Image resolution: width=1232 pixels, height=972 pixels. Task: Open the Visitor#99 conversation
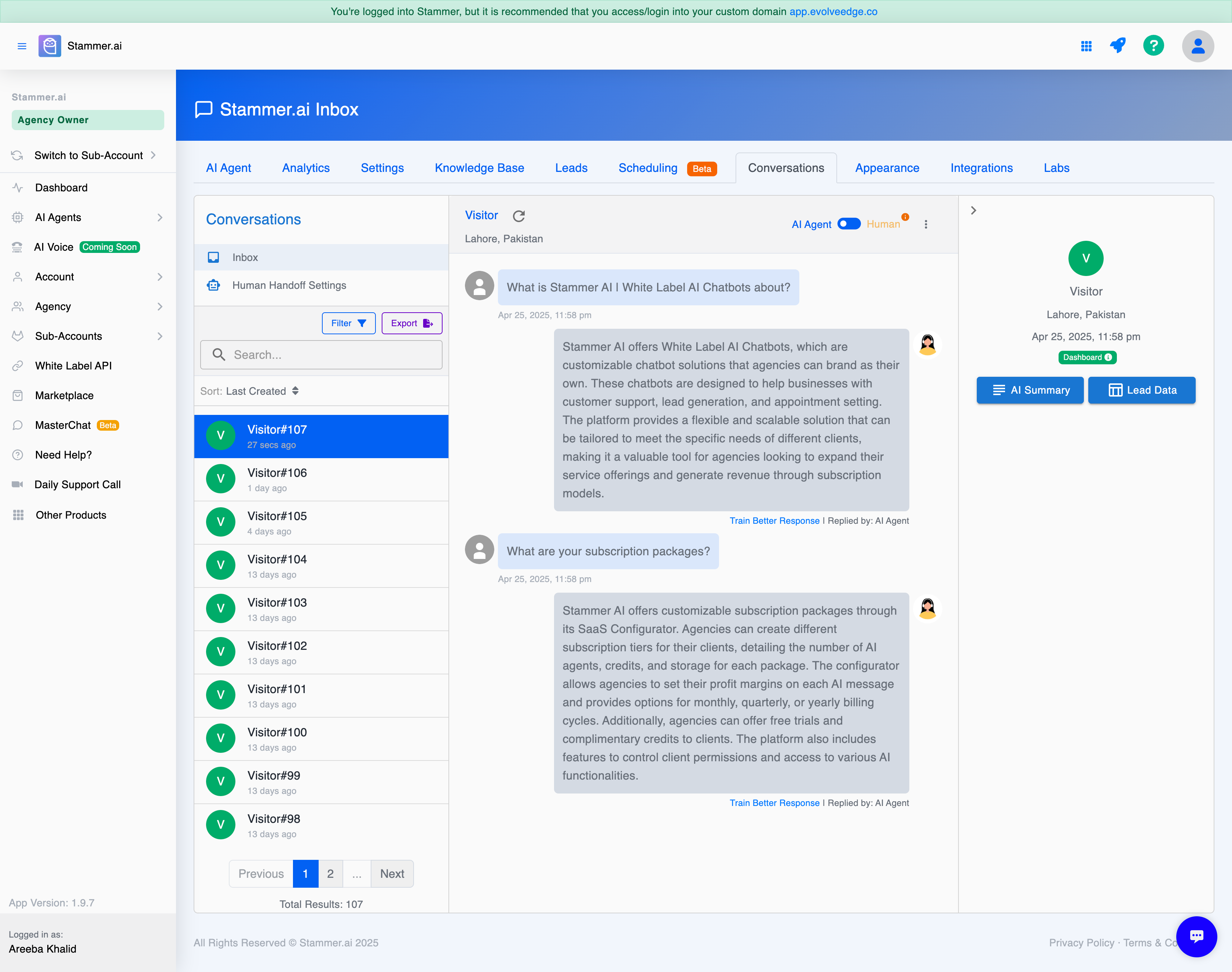321,782
